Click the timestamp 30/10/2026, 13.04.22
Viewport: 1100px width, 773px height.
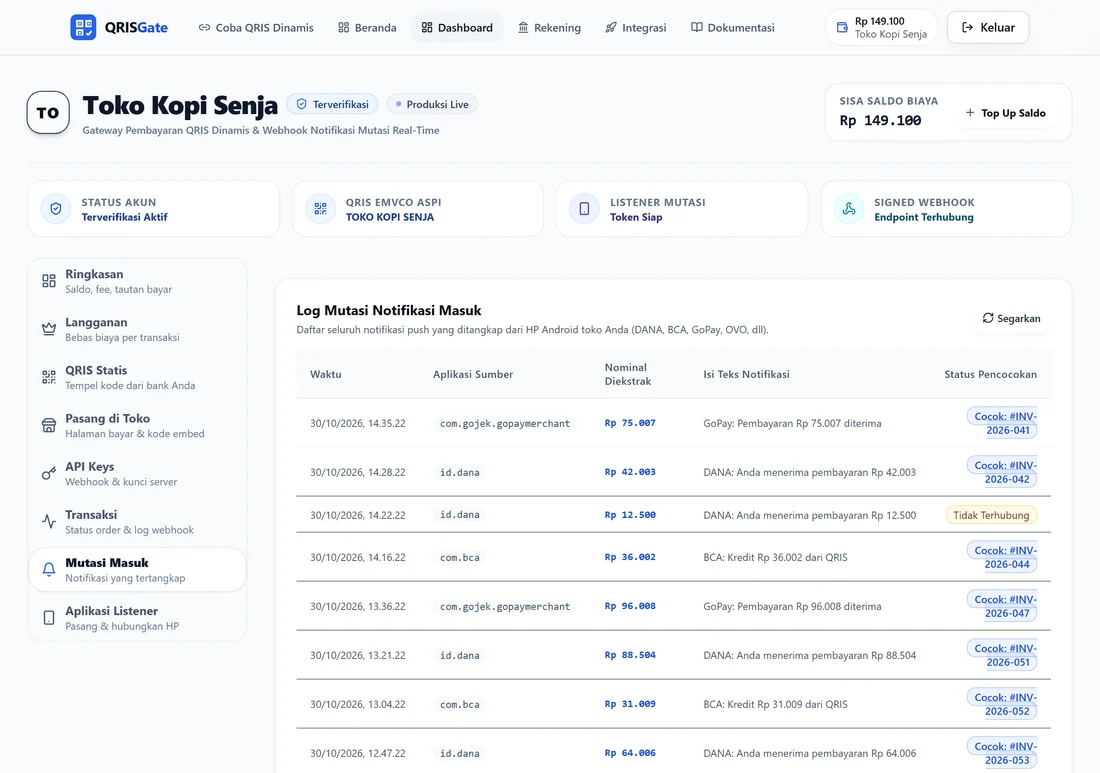tap(358, 704)
